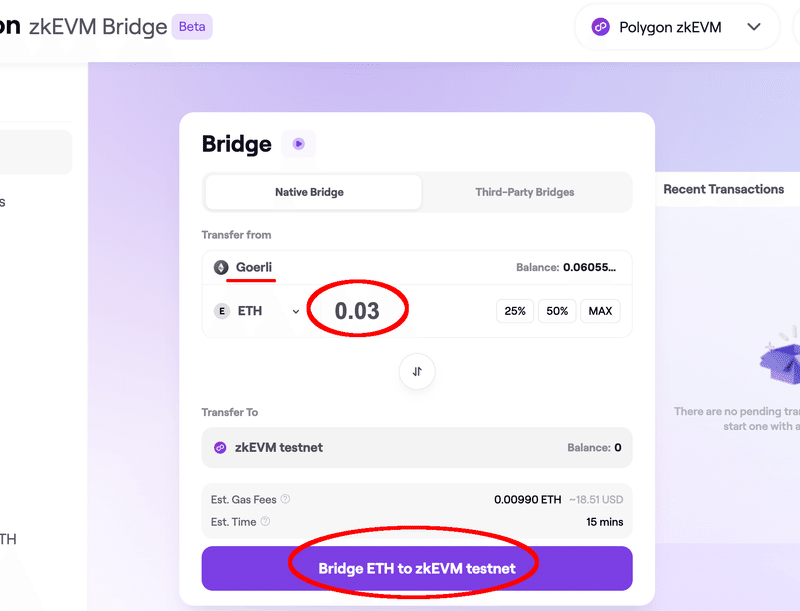Play the Bridge tutorial video icon
This screenshot has width=800, height=611.
tap(298, 144)
